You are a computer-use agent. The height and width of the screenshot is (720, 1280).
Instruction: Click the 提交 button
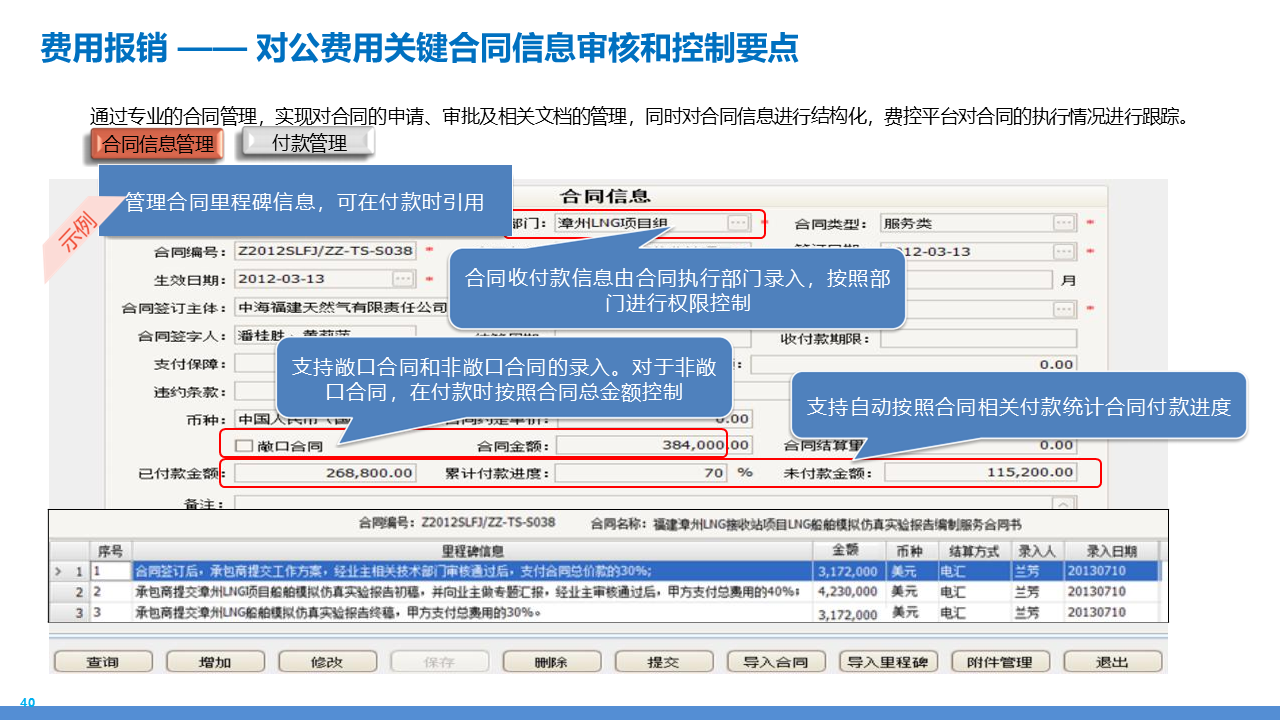[x=663, y=662]
